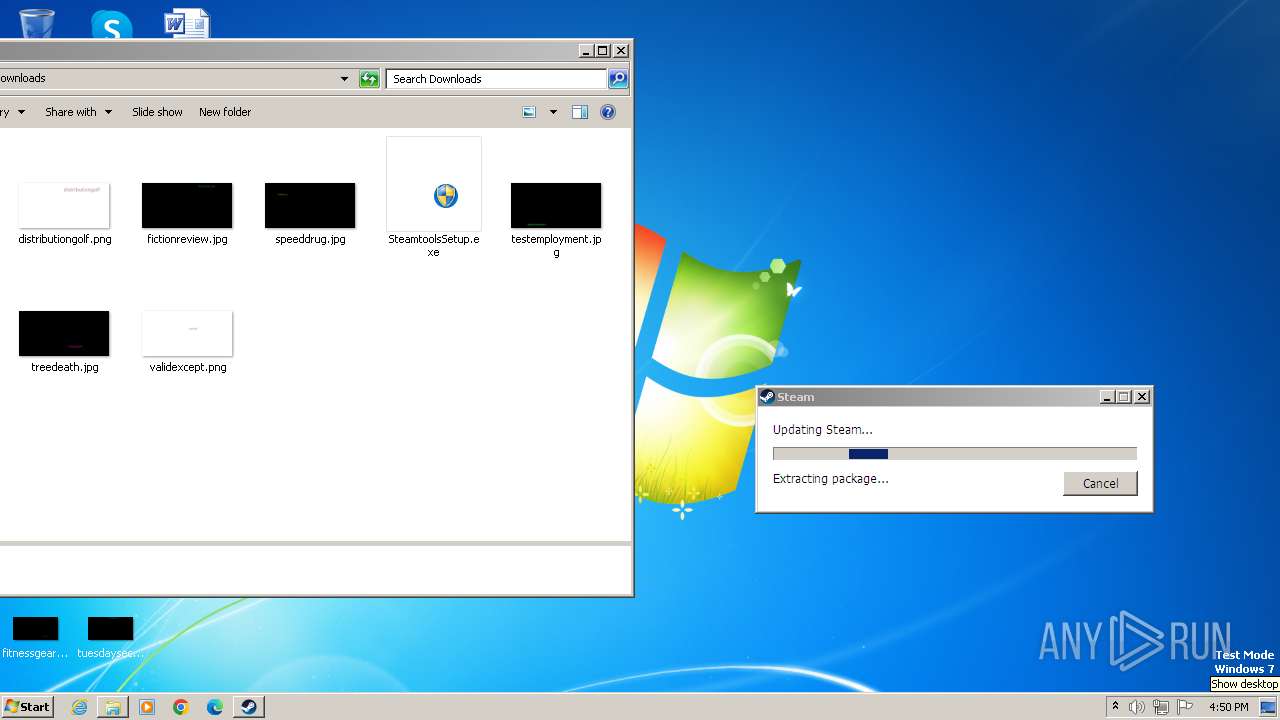Viewport: 1280px width, 720px height.
Task: Click the Downloads address bar
Action: pos(167,79)
